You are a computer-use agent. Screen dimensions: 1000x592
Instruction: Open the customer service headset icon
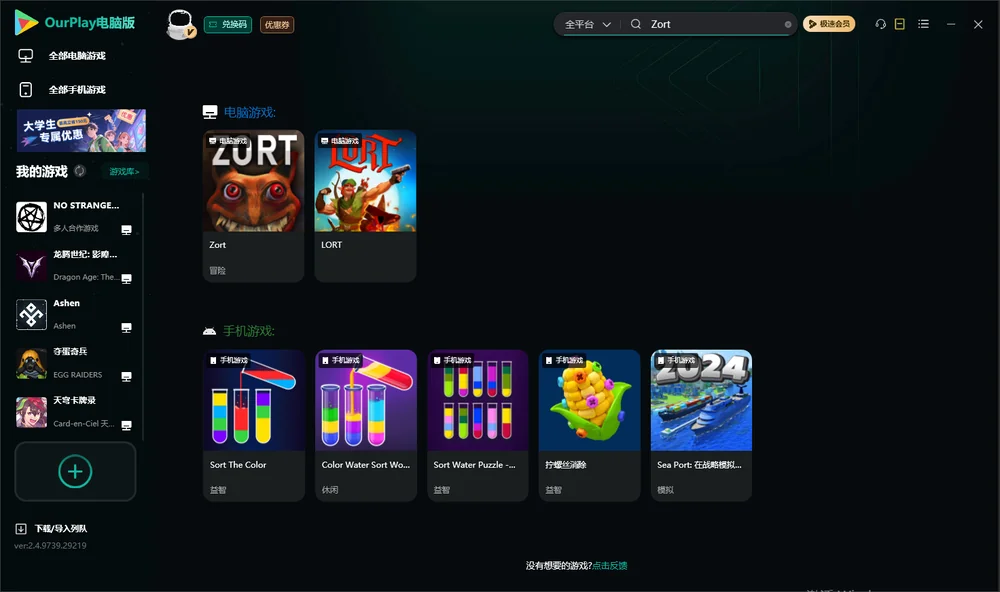click(881, 24)
